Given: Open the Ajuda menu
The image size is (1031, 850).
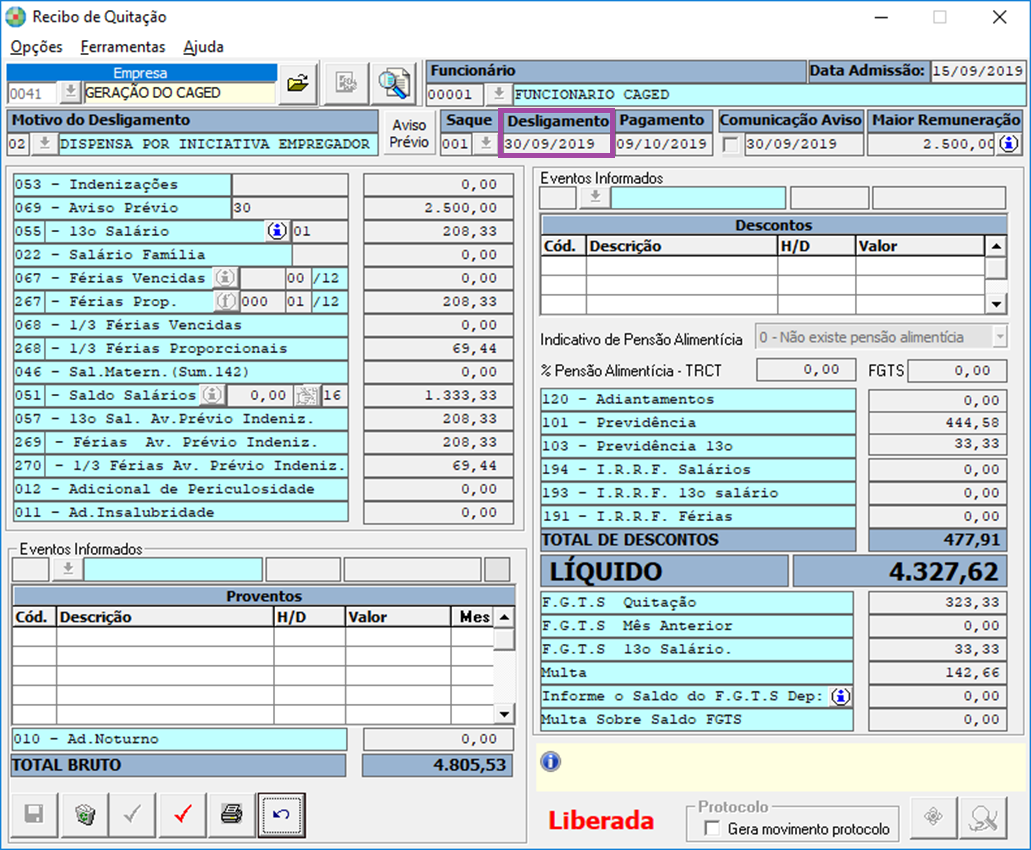Looking at the screenshot, I should [203, 47].
